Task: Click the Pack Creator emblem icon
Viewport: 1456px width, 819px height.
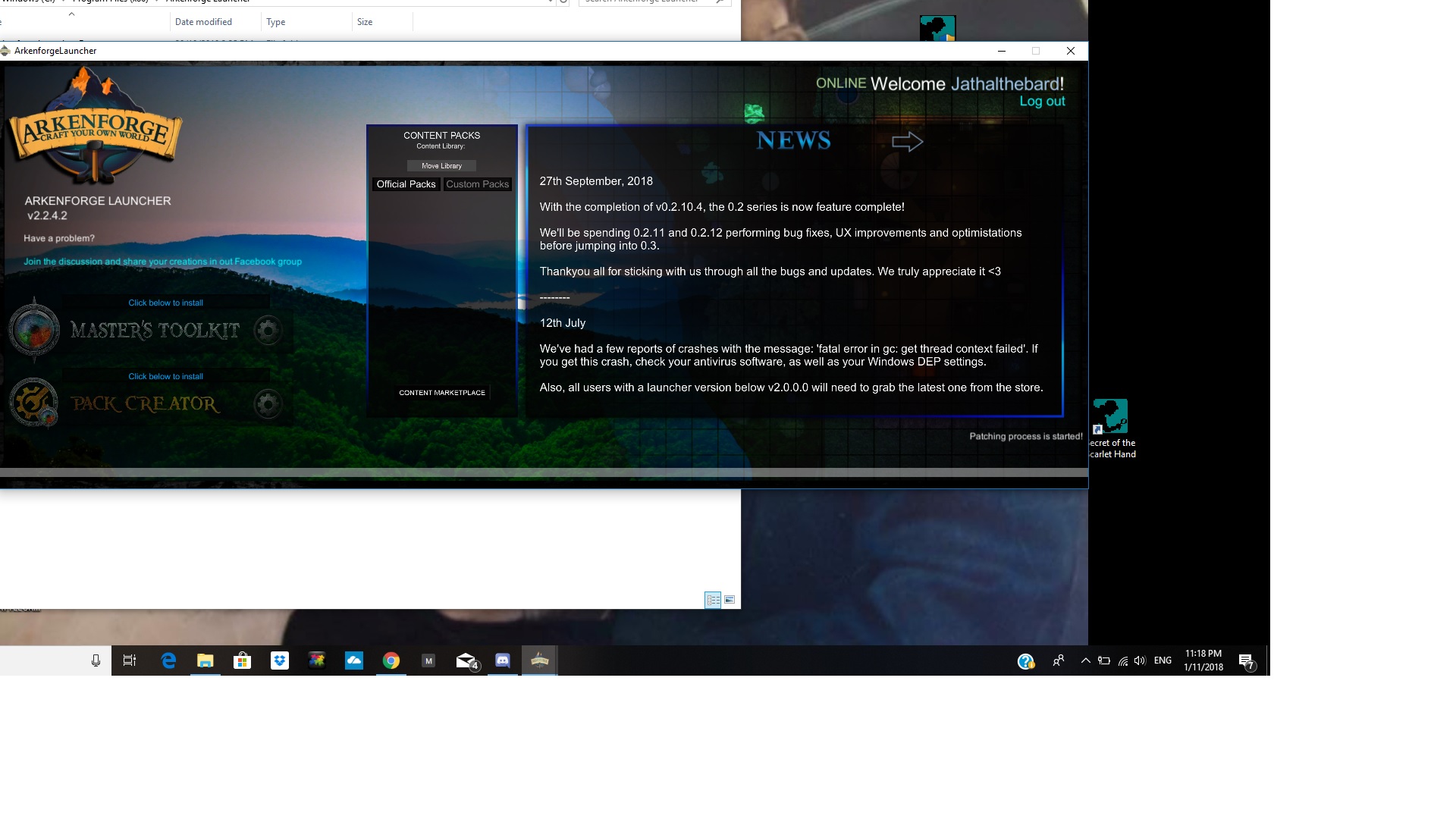Action: (x=34, y=403)
